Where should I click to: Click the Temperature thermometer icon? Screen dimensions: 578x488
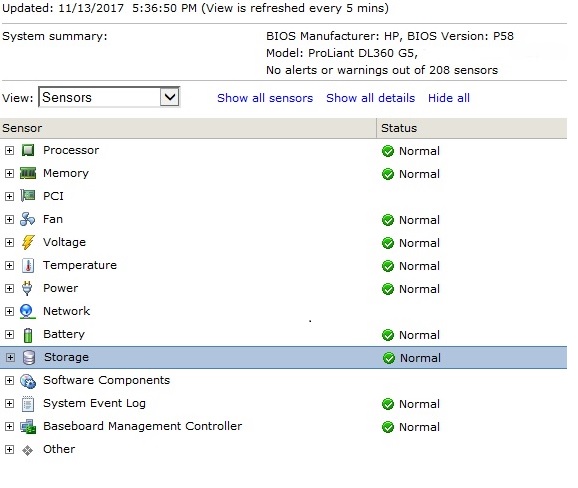click(x=28, y=265)
